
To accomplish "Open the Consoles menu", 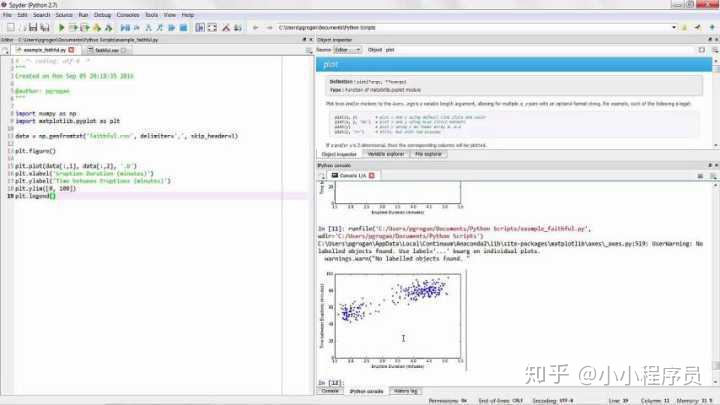I will (128, 15).
